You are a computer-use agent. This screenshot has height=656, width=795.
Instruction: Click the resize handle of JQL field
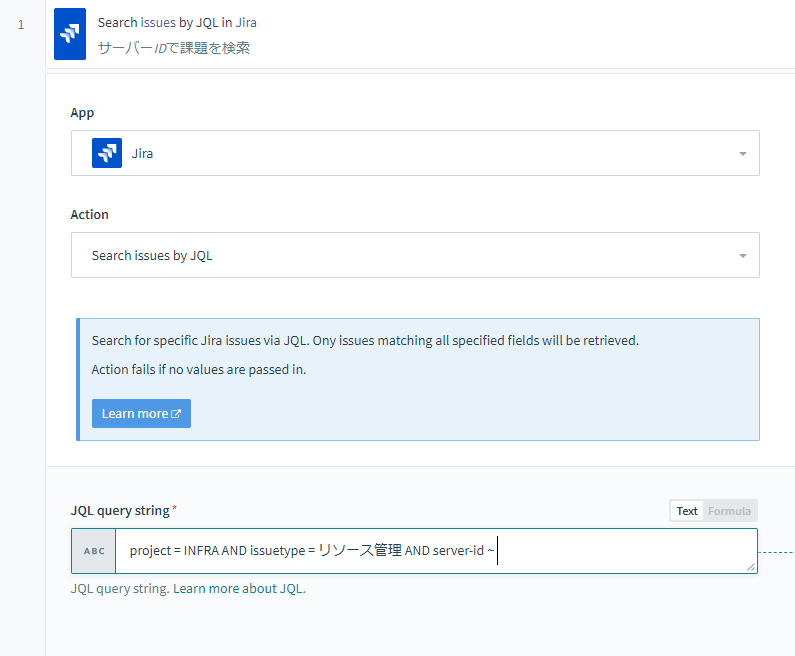tap(751, 567)
